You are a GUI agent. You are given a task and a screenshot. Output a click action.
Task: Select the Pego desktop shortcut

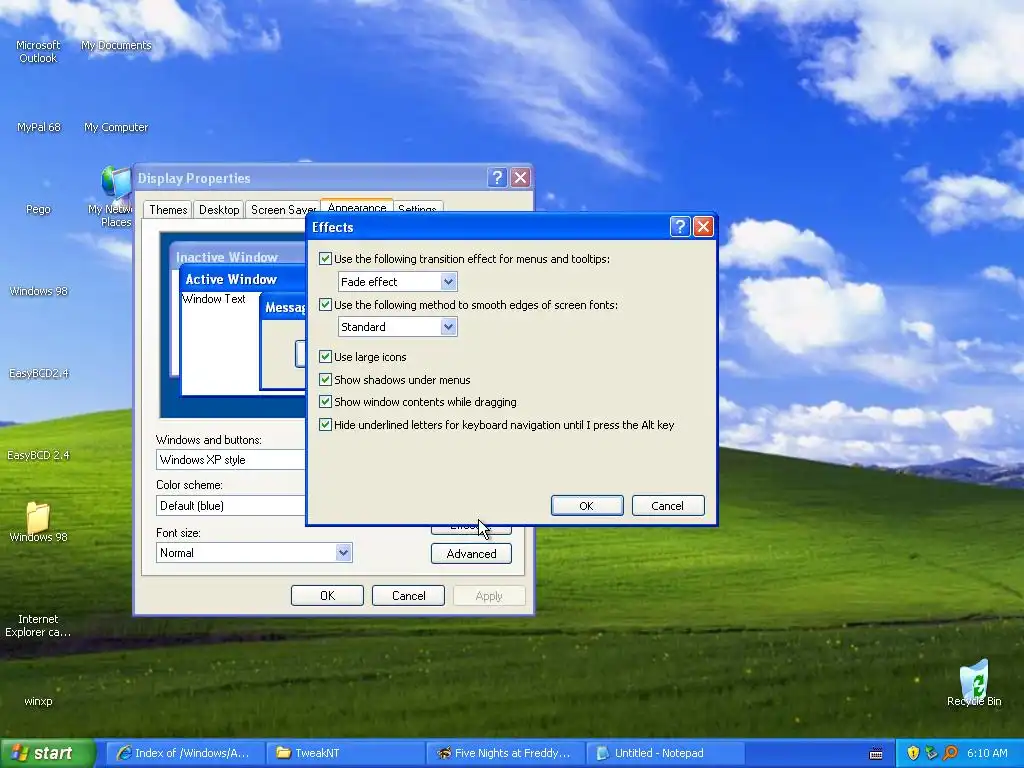click(38, 209)
